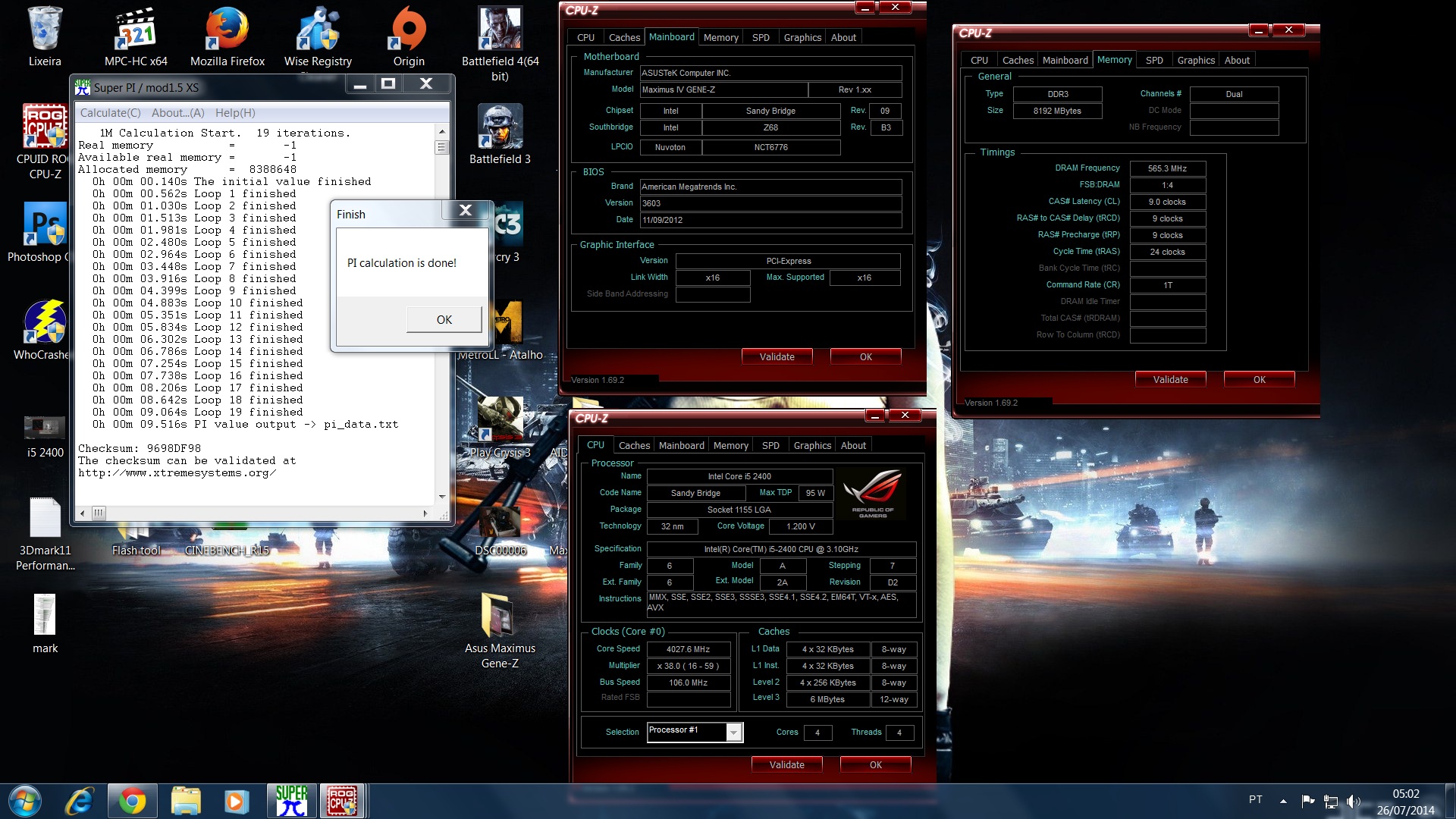Click the Show Desktop strip by the clock
1456x819 pixels.
[x=1450, y=801]
